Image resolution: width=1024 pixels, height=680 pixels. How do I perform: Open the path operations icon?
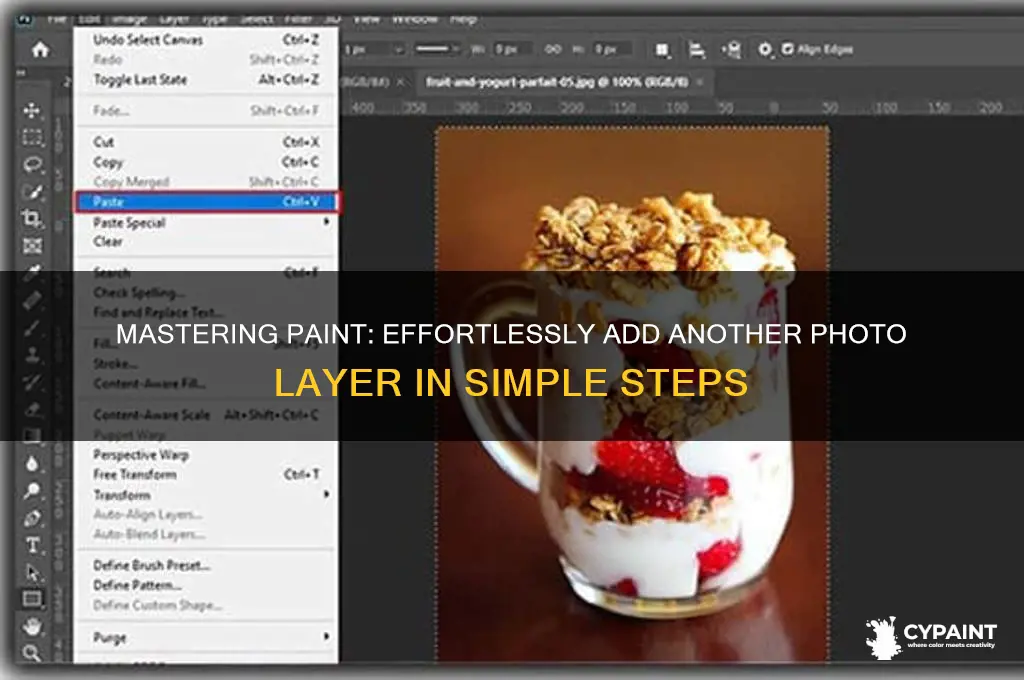[662, 50]
